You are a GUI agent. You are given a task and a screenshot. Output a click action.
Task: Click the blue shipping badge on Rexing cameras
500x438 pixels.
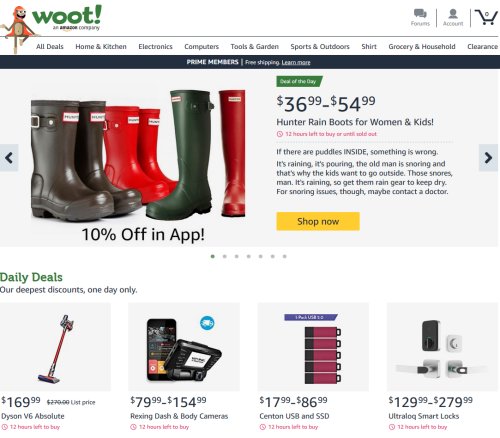(207, 323)
